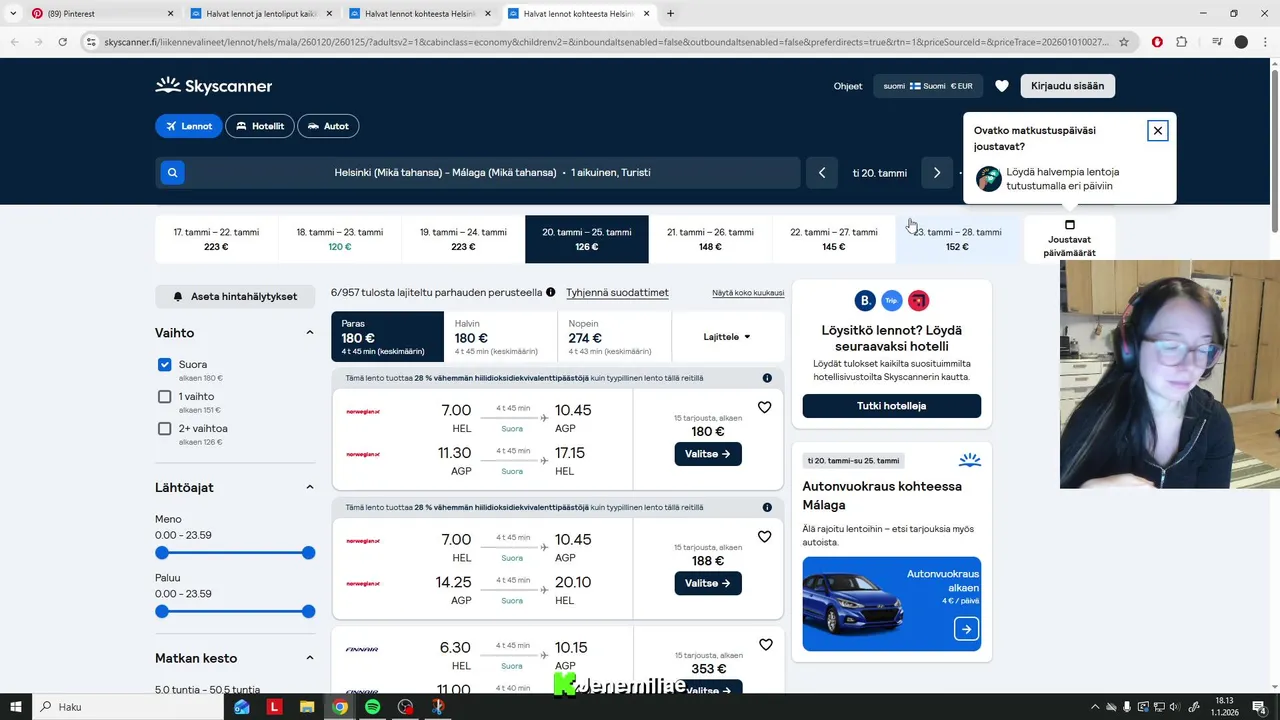This screenshot has width=1280, height=720.
Task: Close the flexible dates popup
Action: (1157, 131)
